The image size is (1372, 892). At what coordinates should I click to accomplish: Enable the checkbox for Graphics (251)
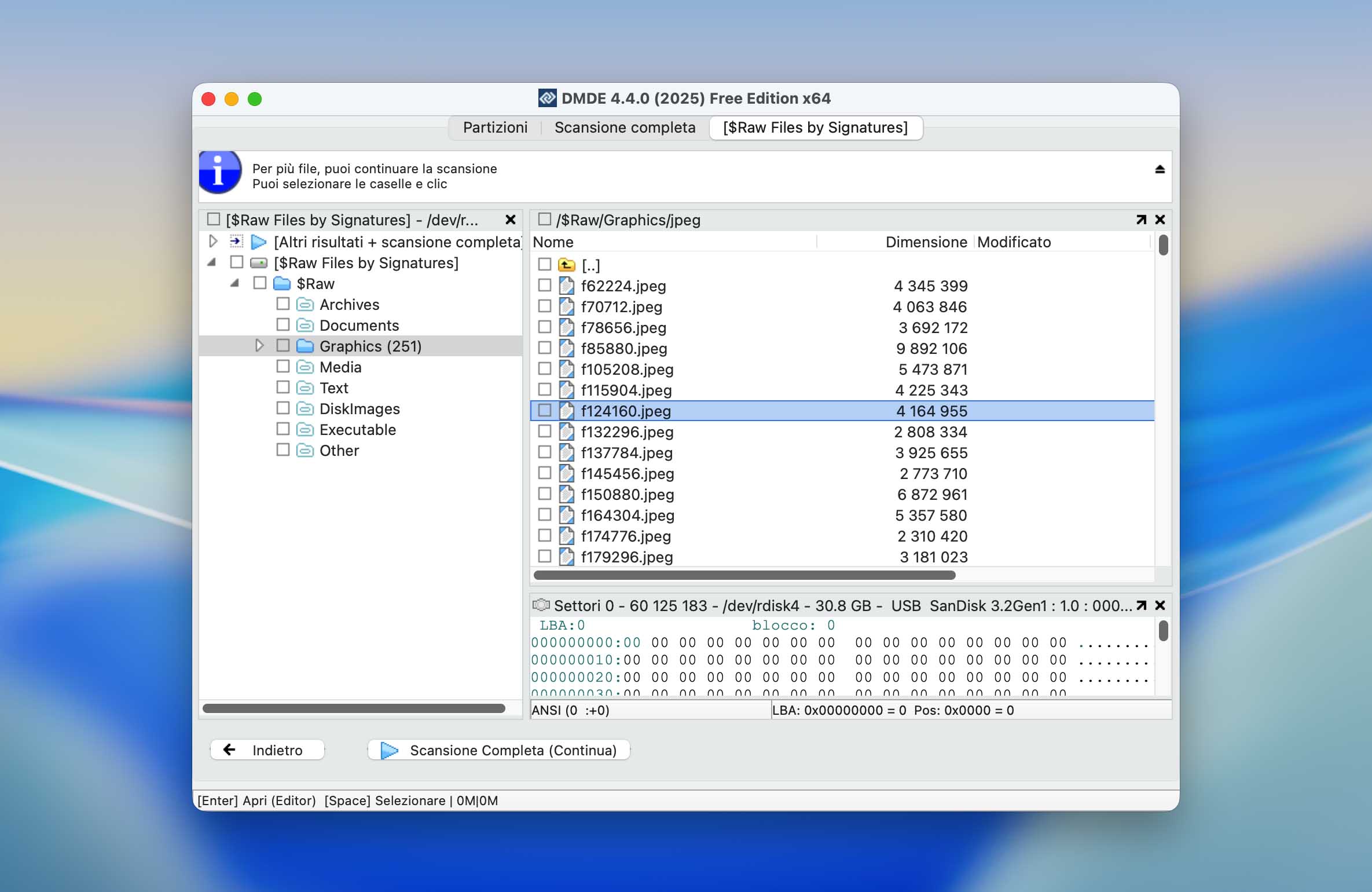283,345
